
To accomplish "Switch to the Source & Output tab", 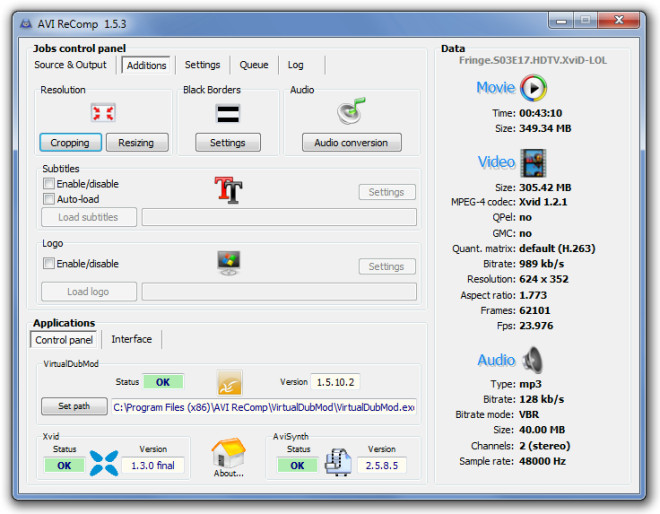I will (x=70, y=65).
